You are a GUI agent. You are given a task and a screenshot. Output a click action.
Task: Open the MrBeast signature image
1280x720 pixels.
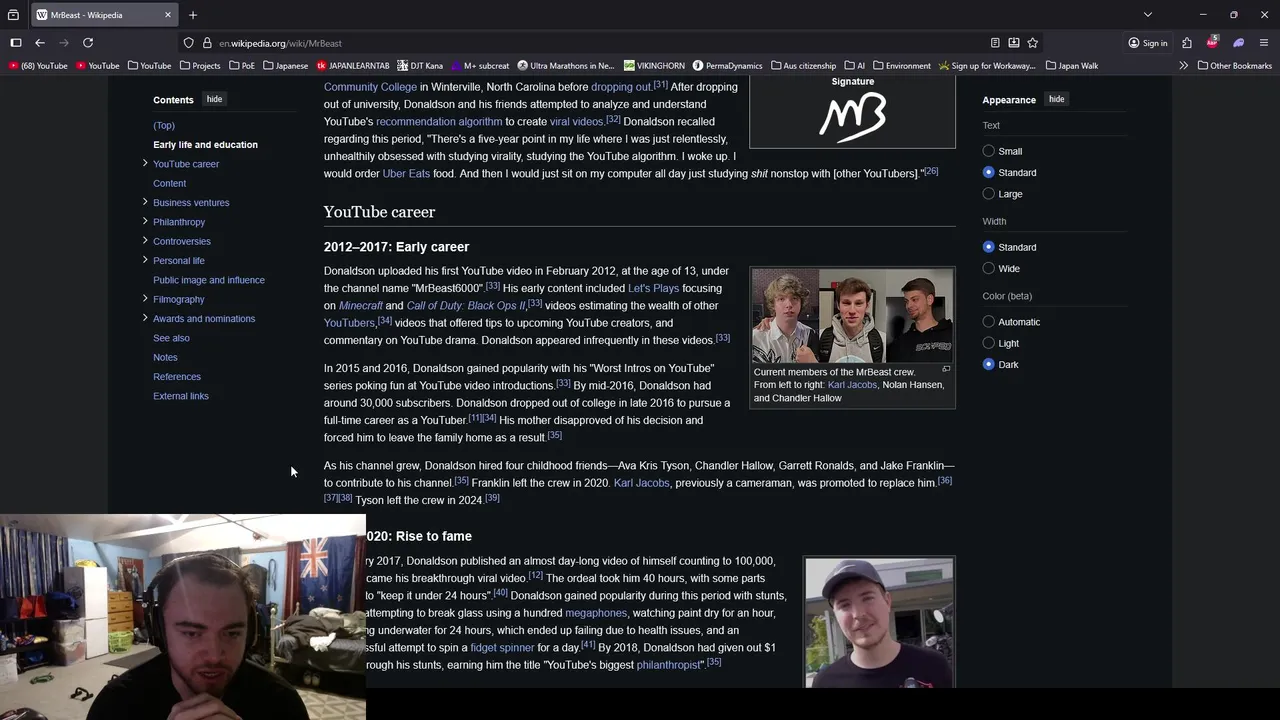[853, 117]
